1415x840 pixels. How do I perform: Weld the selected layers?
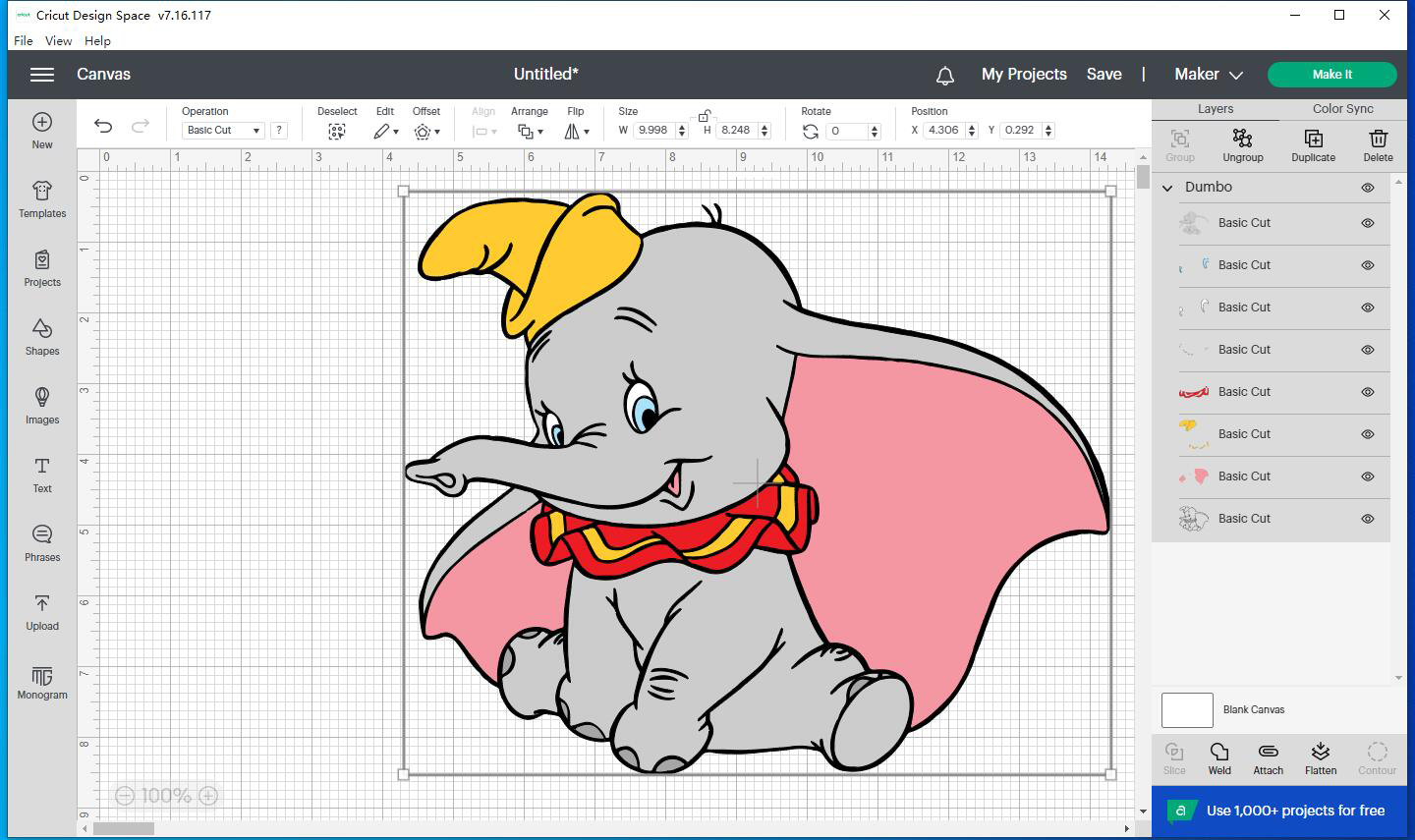click(x=1219, y=758)
